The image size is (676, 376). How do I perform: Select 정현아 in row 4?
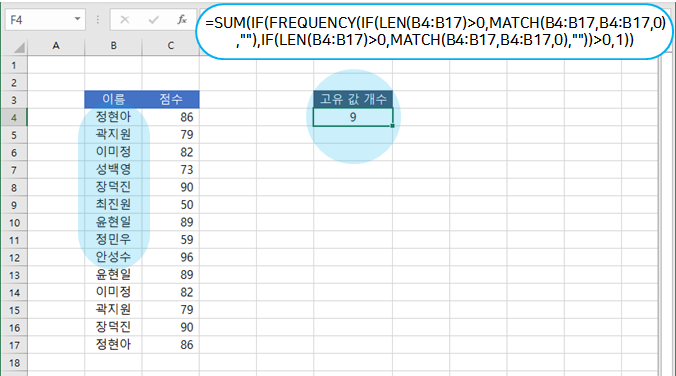pos(113,117)
